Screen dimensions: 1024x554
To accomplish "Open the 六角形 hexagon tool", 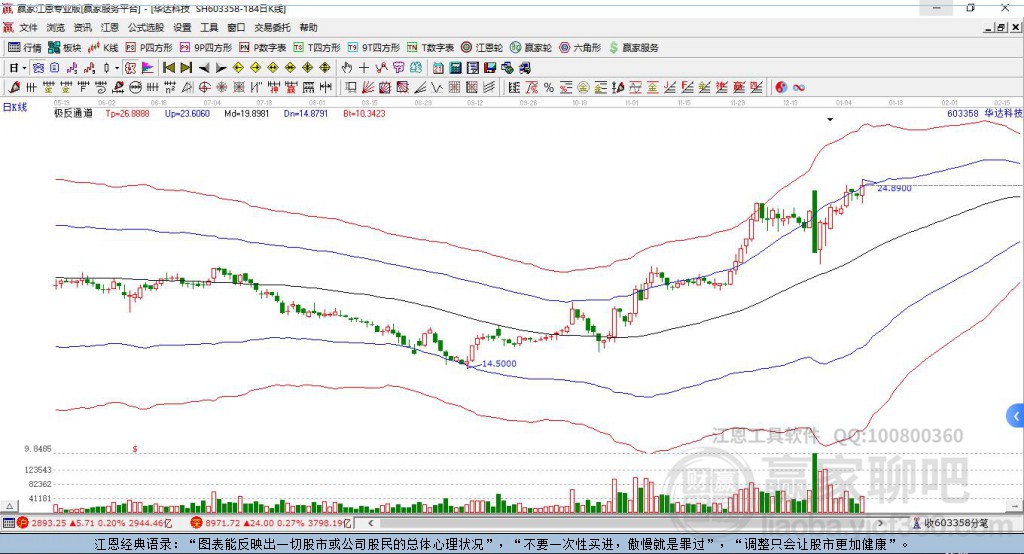I will [x=580, y=48].
